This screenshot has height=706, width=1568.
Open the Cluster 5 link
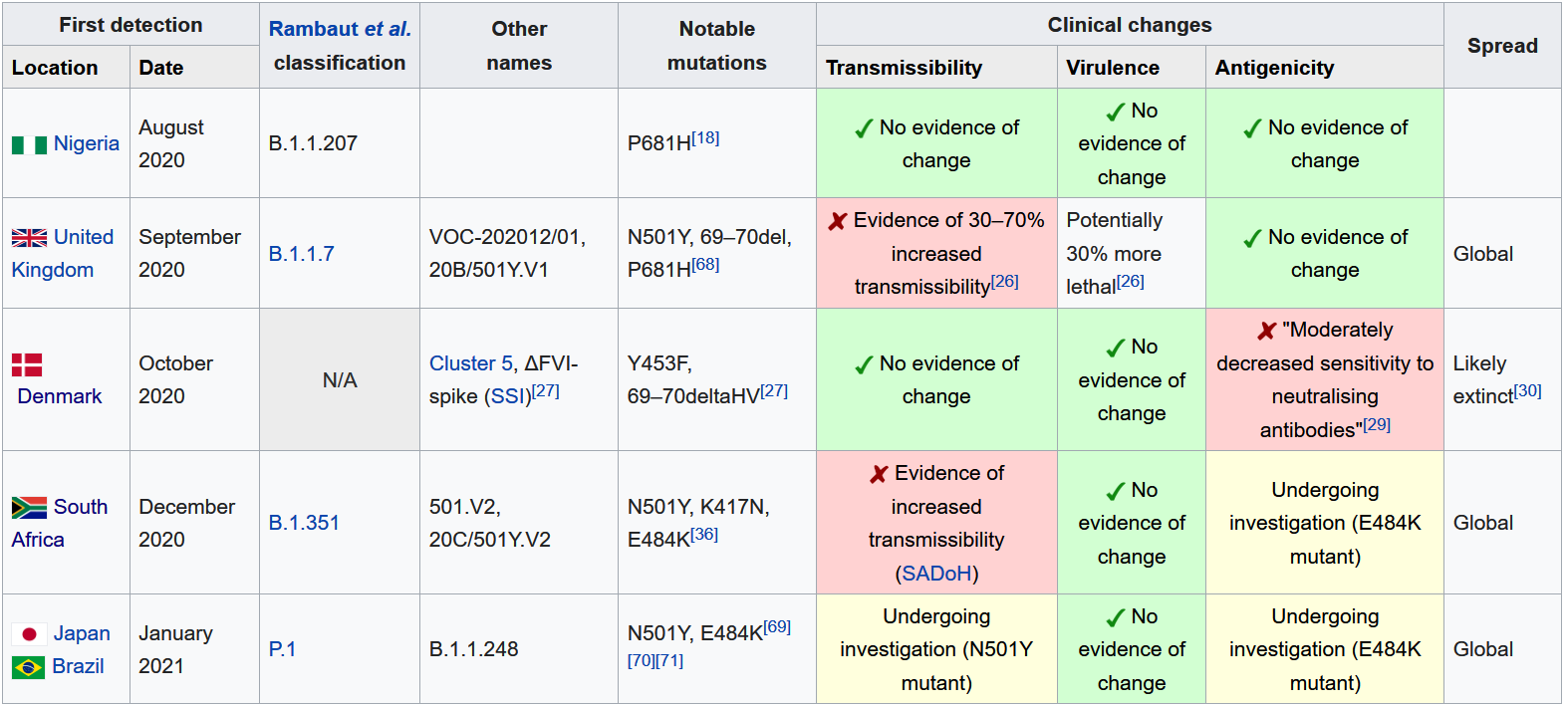click(x=470, y=363)
